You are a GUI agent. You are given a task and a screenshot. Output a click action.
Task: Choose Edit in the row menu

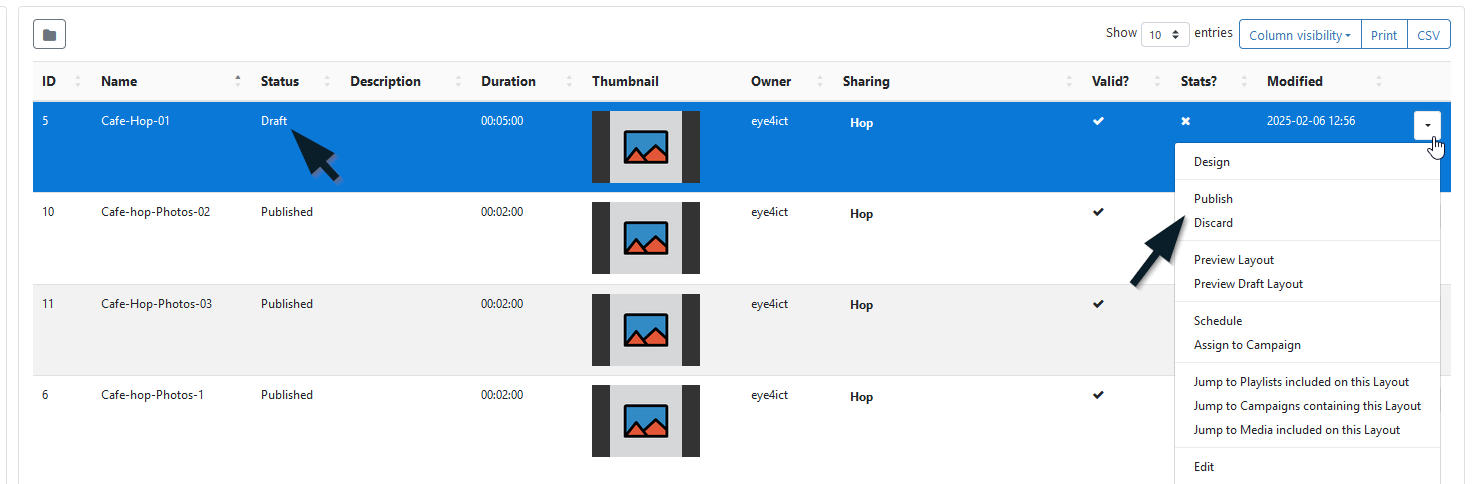click(x=1204, y=467)
